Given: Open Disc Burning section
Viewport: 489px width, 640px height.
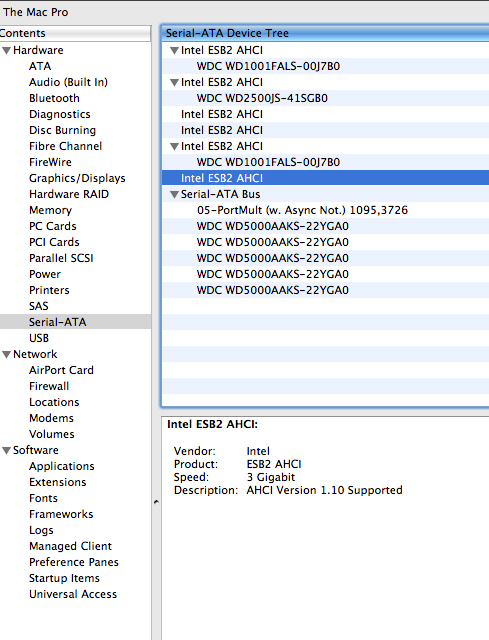Looking at the screenshot, I should point(62,130).
